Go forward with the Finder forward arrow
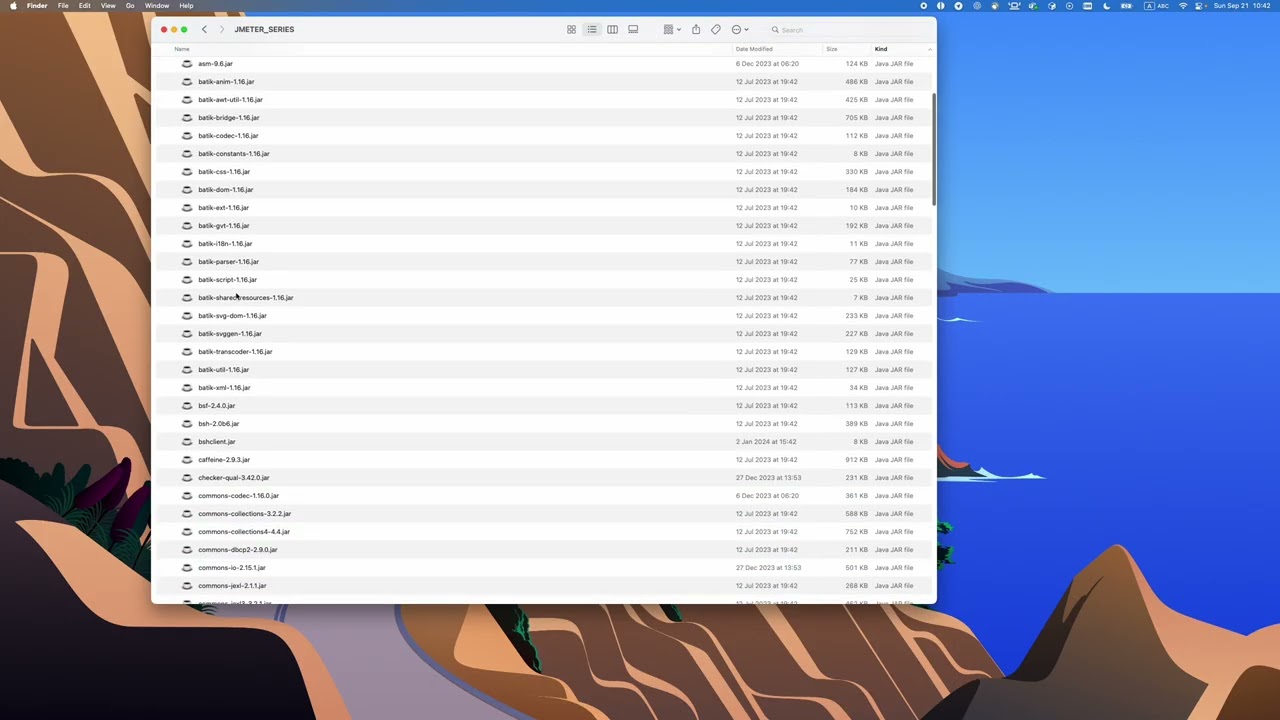 click(x=222, y=30)
